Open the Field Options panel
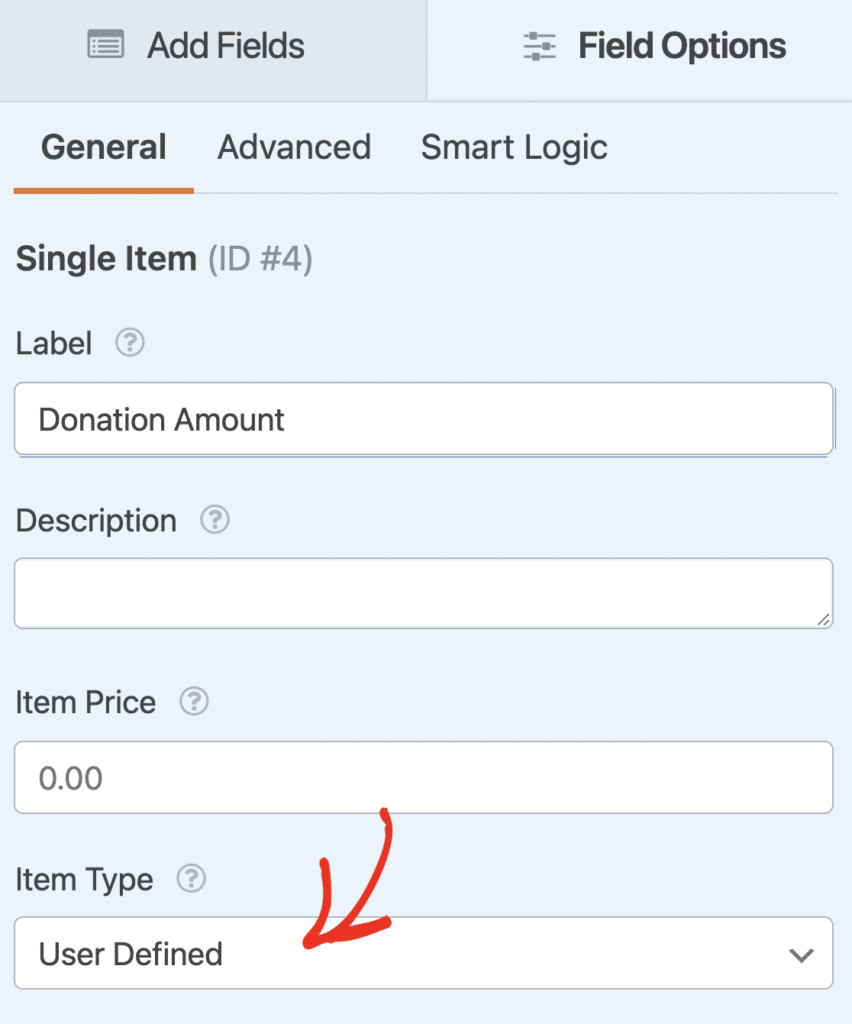The height and width of the screenshot is (1024, 852). (x=681, y=44)
